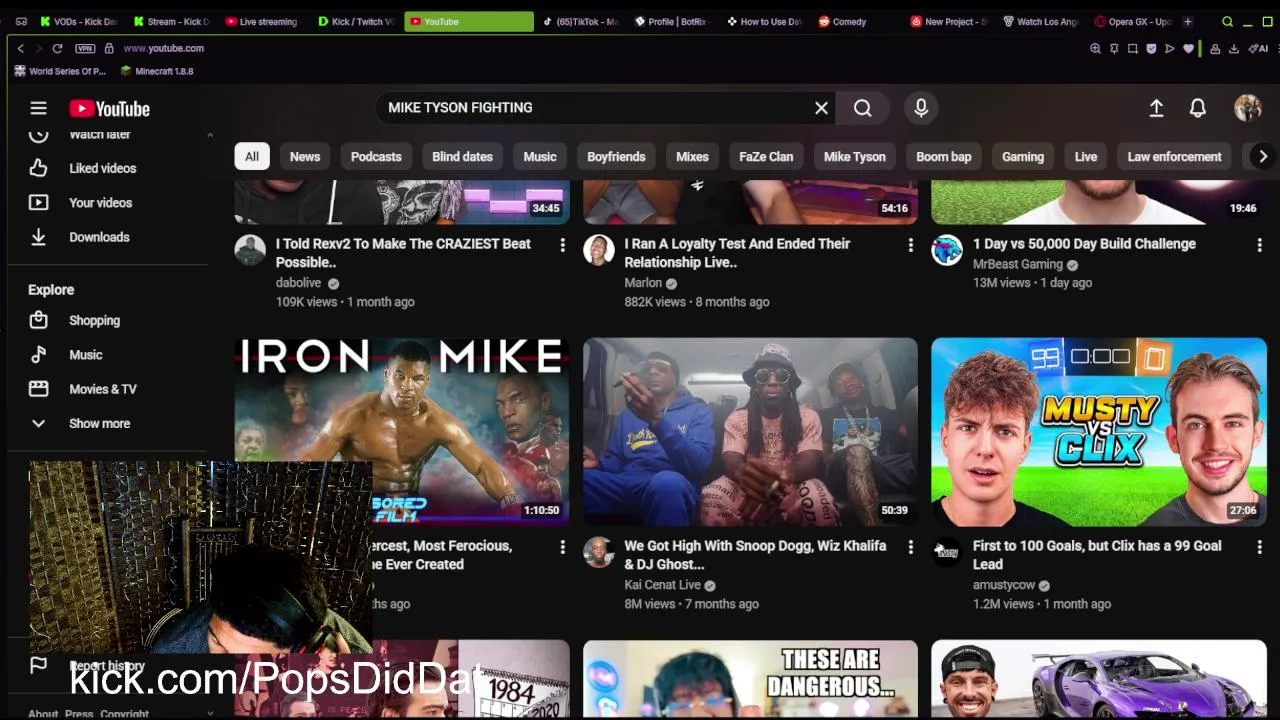The height and width of the screenshot is (720, 1280).
Task: Toggle the browser VPN badge
Action: click(85, 48)
